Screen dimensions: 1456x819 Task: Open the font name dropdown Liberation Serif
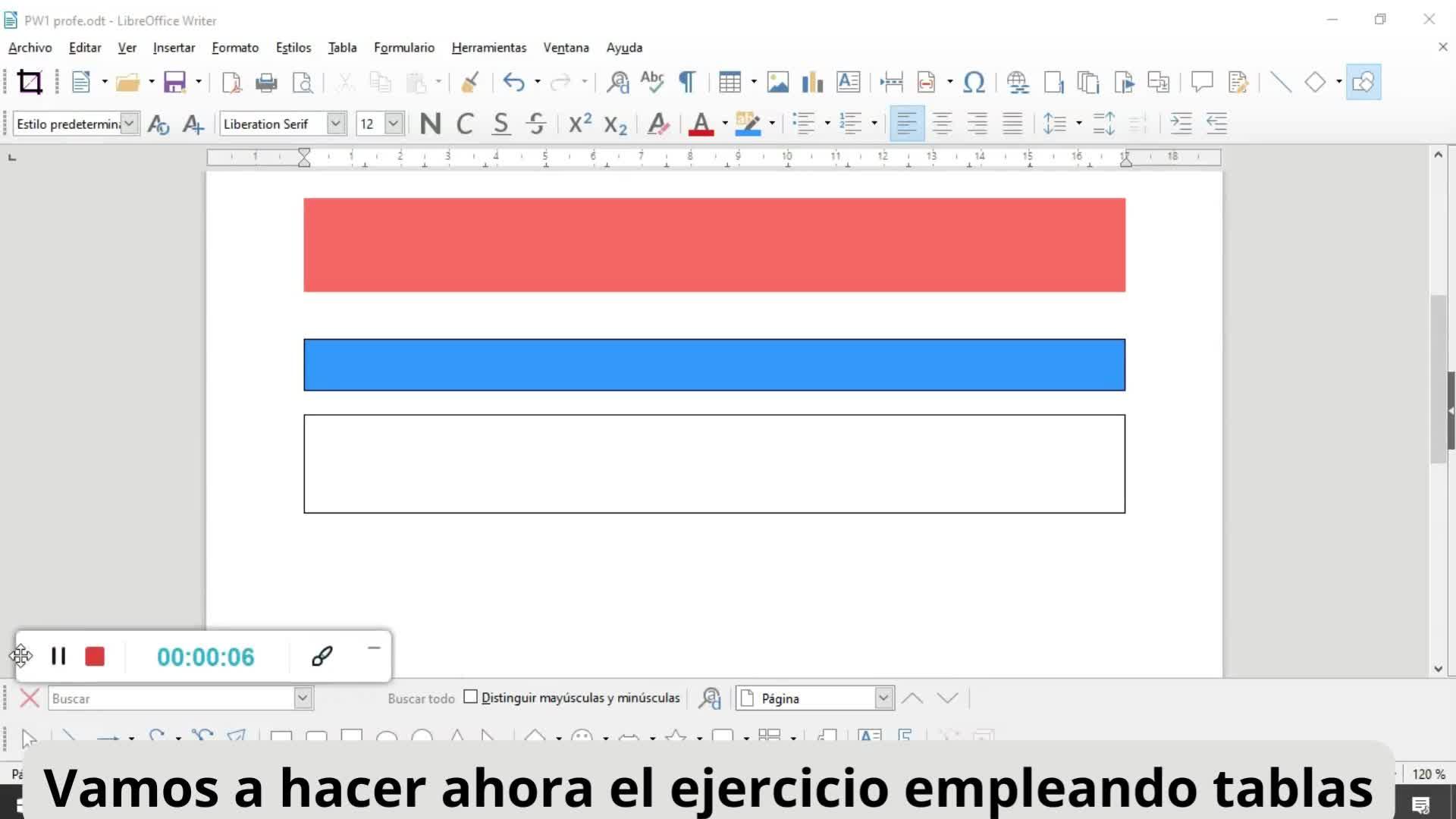(x=336, y=124)
